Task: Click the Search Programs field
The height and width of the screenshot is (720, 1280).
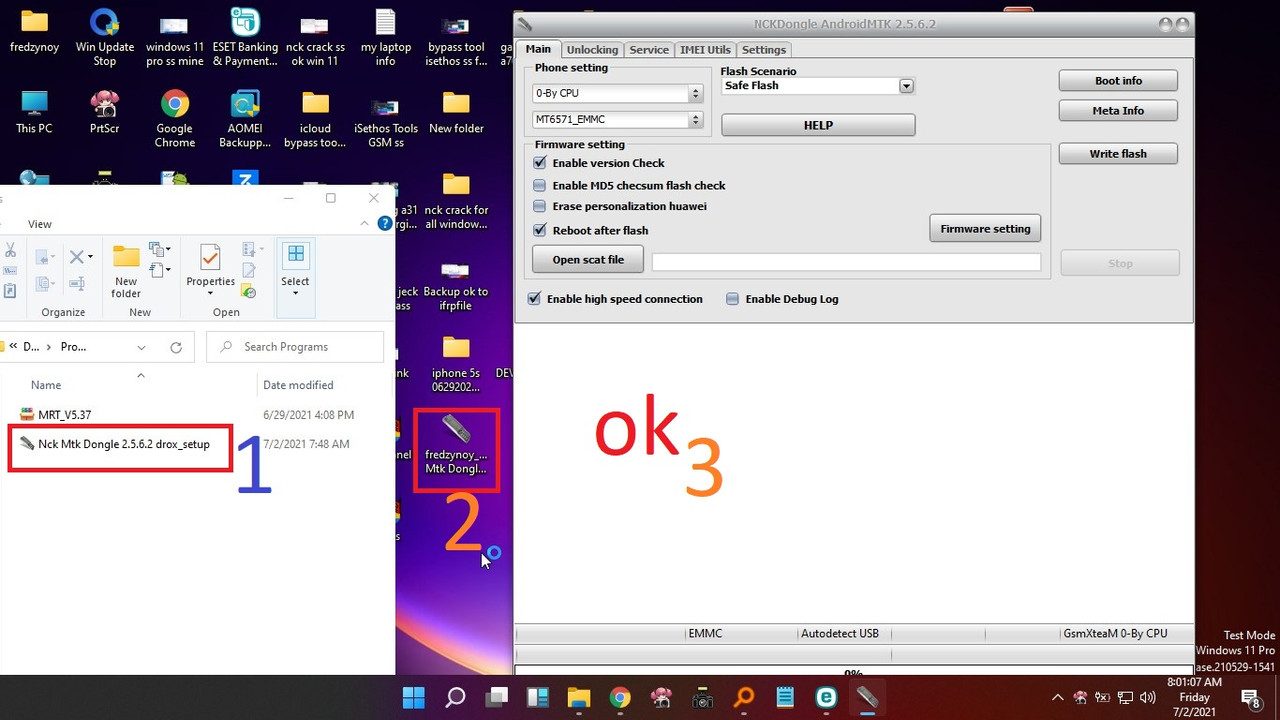Action: 295,347
